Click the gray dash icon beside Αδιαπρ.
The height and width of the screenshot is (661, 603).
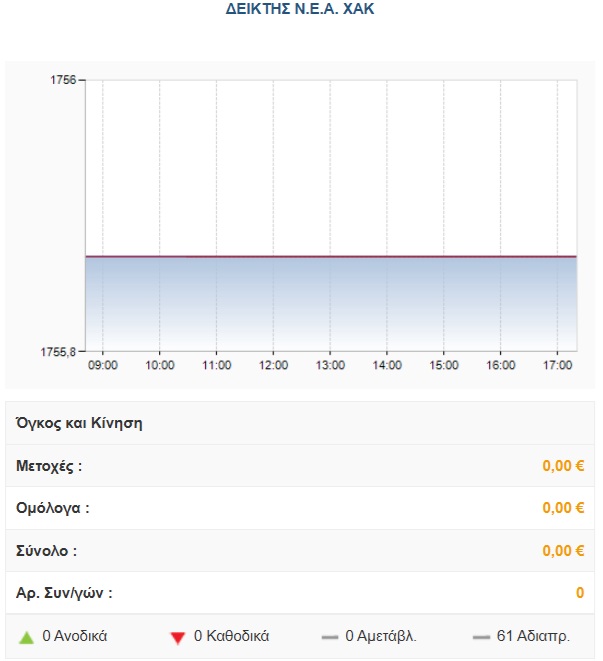(481, 637)
